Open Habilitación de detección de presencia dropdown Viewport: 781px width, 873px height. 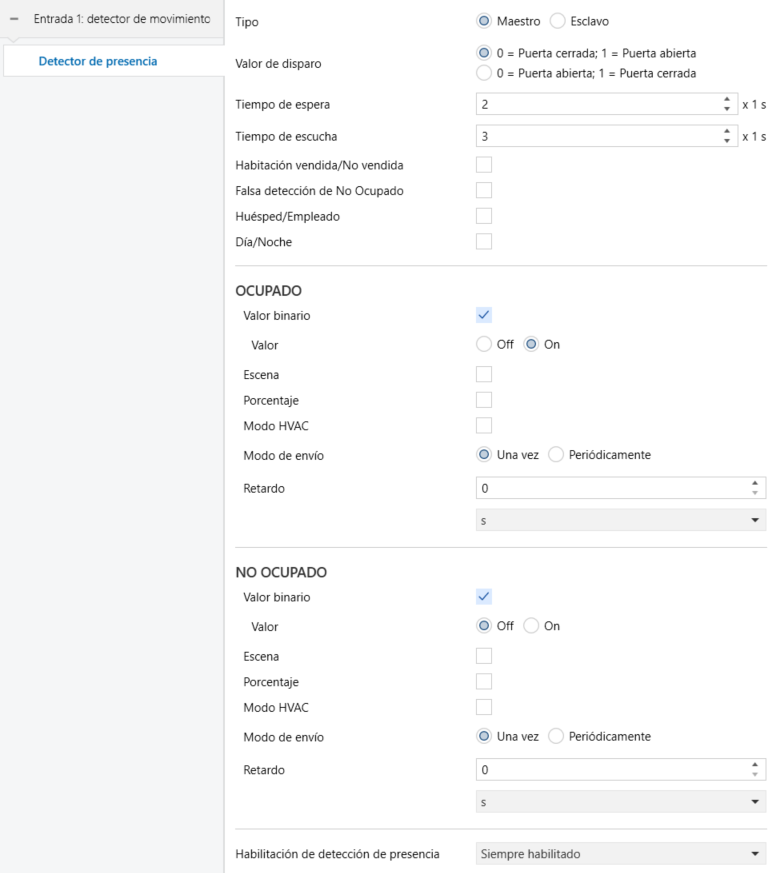click(x=621, y=854)
